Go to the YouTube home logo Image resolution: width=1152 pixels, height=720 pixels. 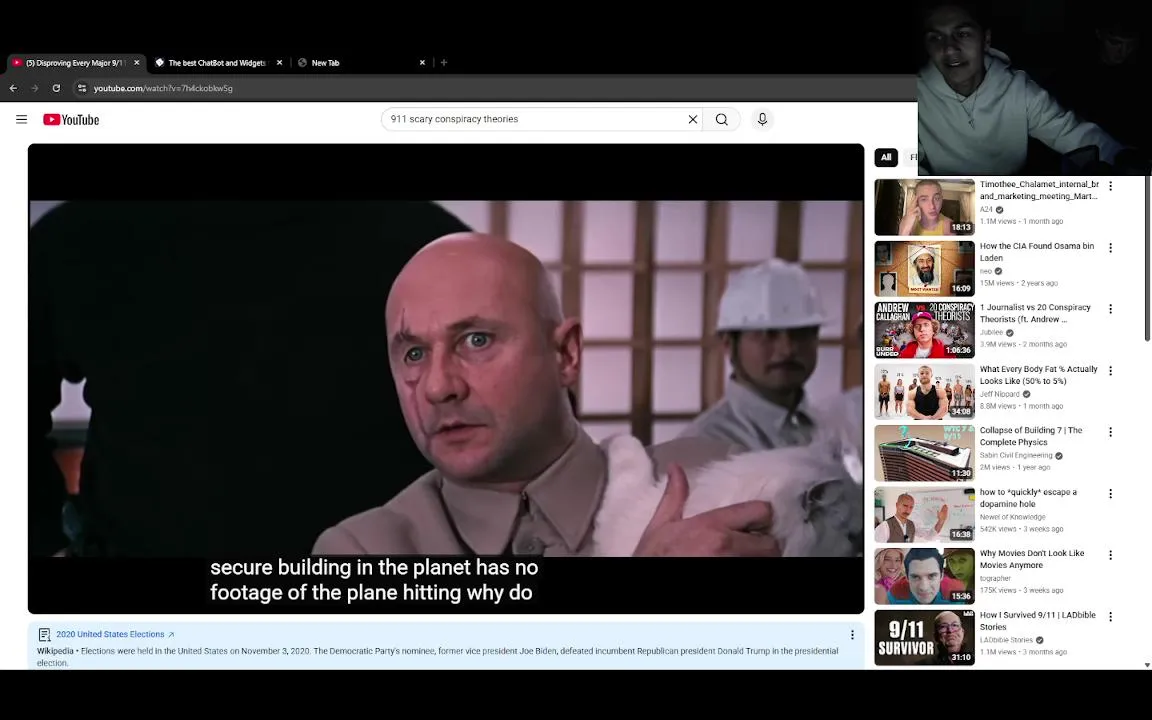(71, 120)
